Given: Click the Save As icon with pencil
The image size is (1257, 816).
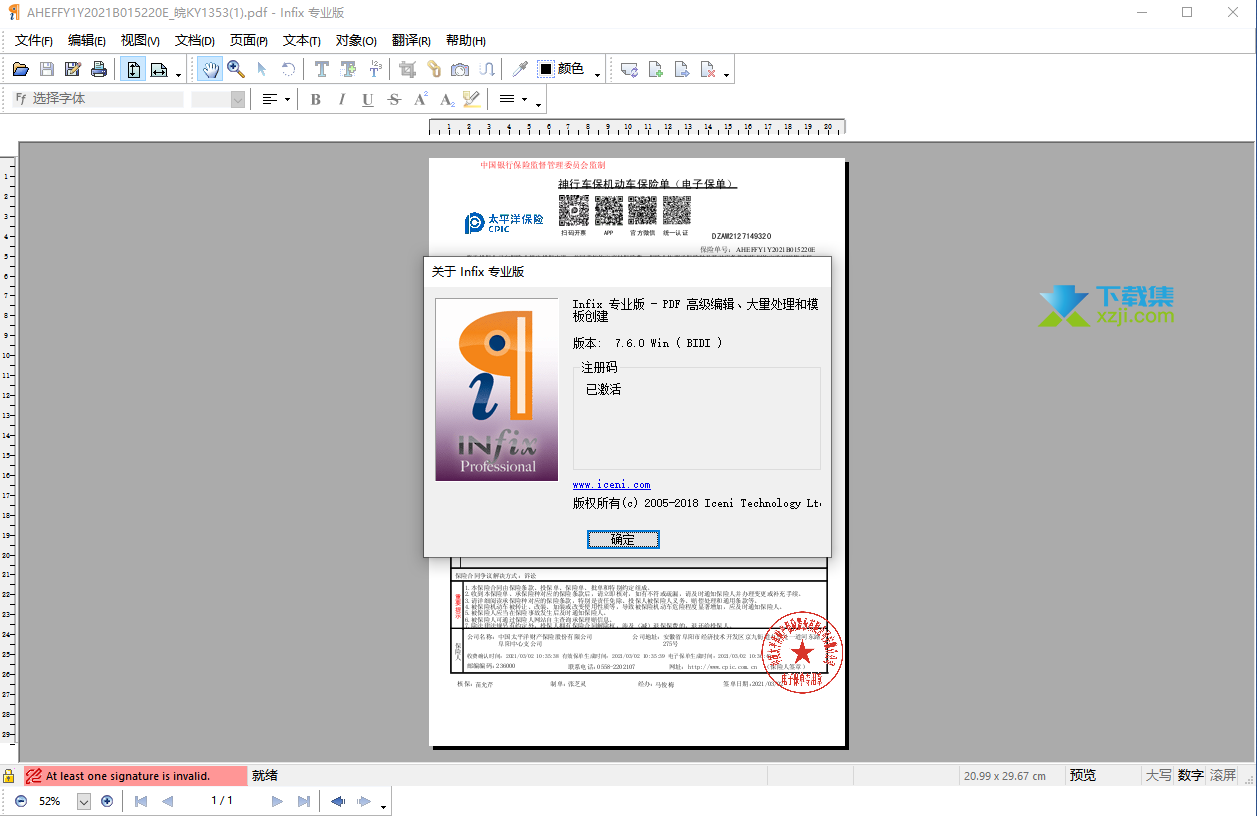Looking at the screenshot, I should (72, 69).
